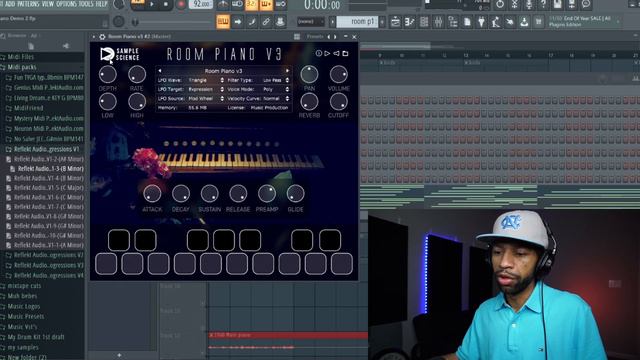
Task: Open the VIEW menu
Action: (x=48, y=4)
